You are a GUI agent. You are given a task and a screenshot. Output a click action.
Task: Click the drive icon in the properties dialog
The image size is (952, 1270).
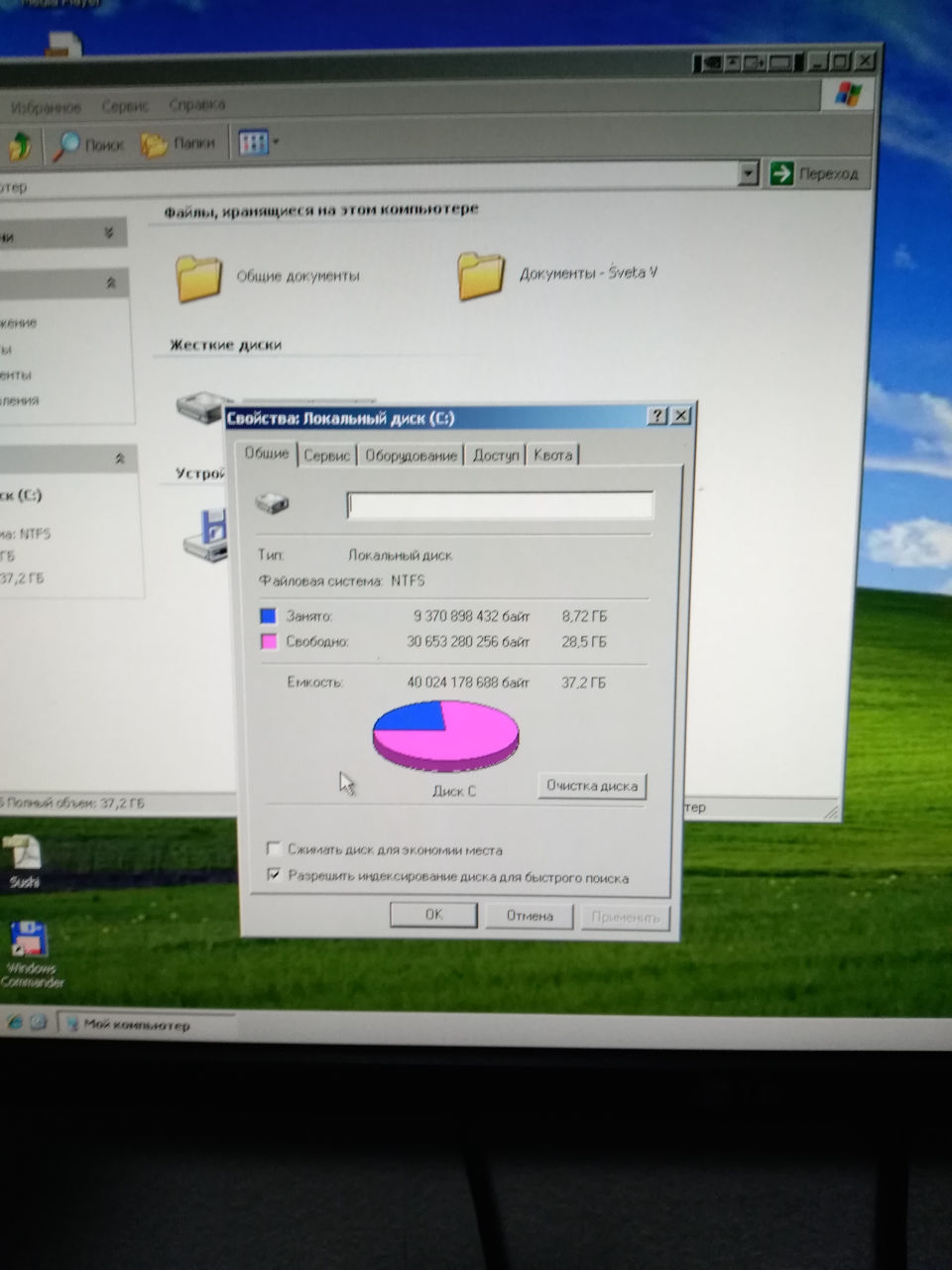point(272,503)
